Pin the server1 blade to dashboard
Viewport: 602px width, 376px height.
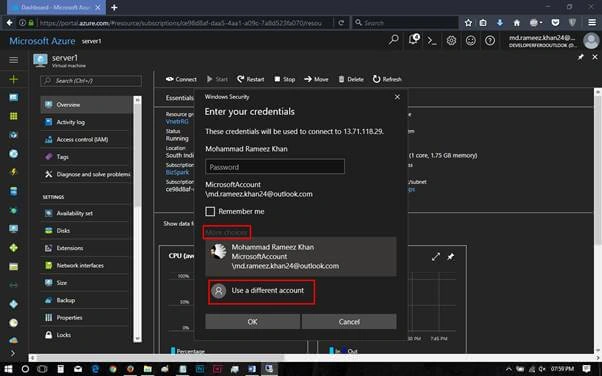(x=580, y=57)
